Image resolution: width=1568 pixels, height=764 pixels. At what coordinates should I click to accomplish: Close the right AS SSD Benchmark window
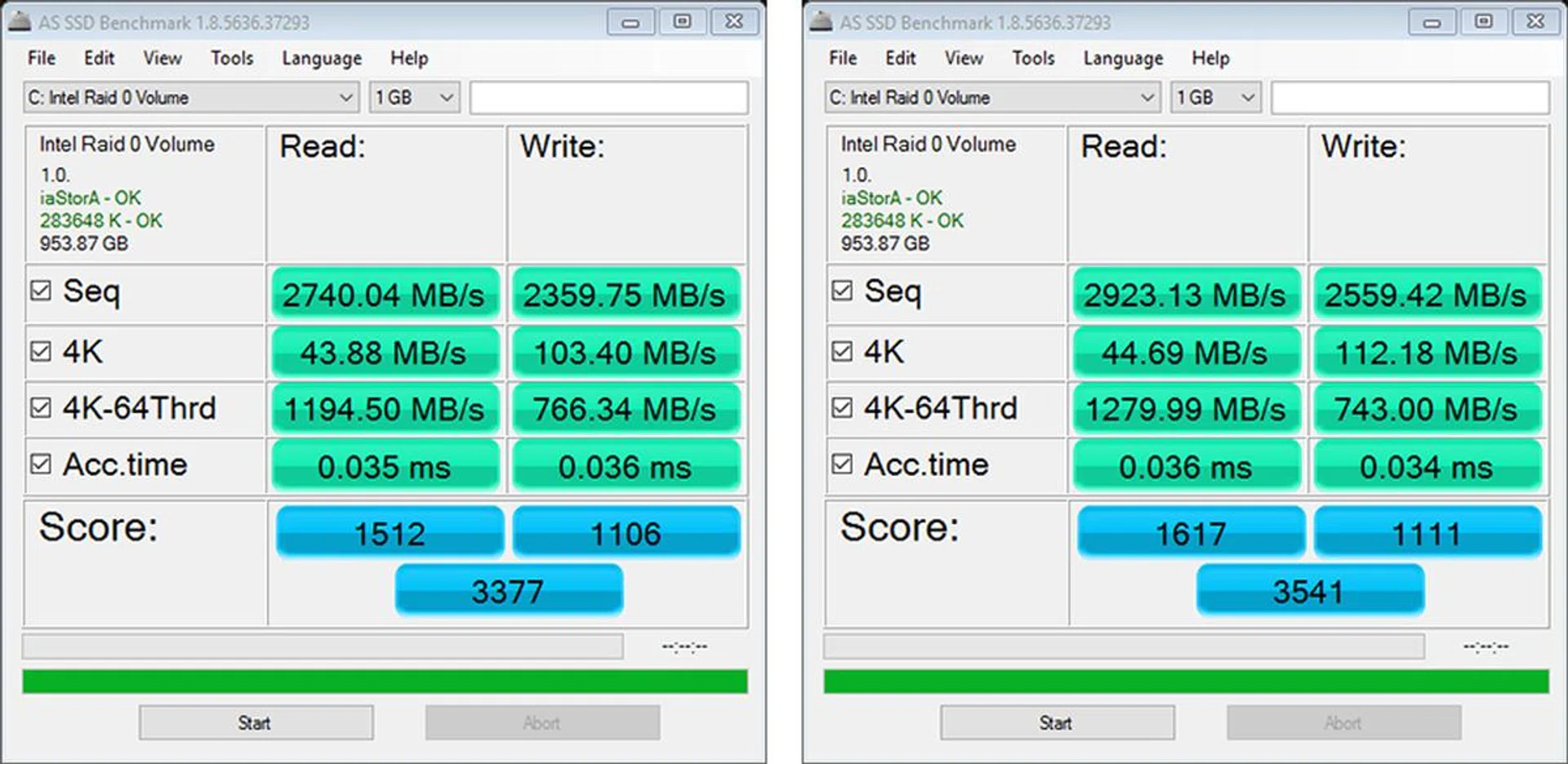pos(1535,22)
